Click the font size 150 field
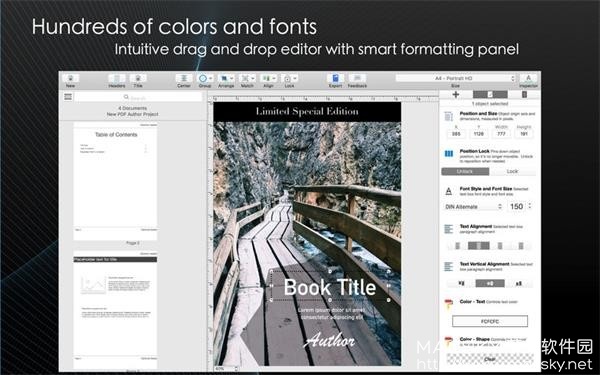 click(517, 207)
